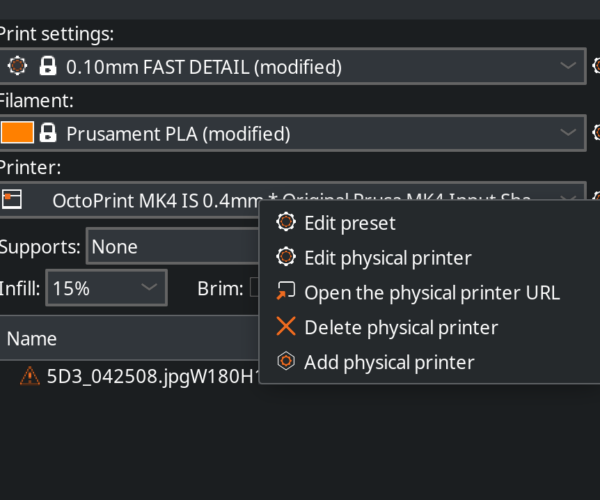Click the gear icon in Print settings box
Image resolution: width=600 pixels, height=500 pixels.
[17, 66]
